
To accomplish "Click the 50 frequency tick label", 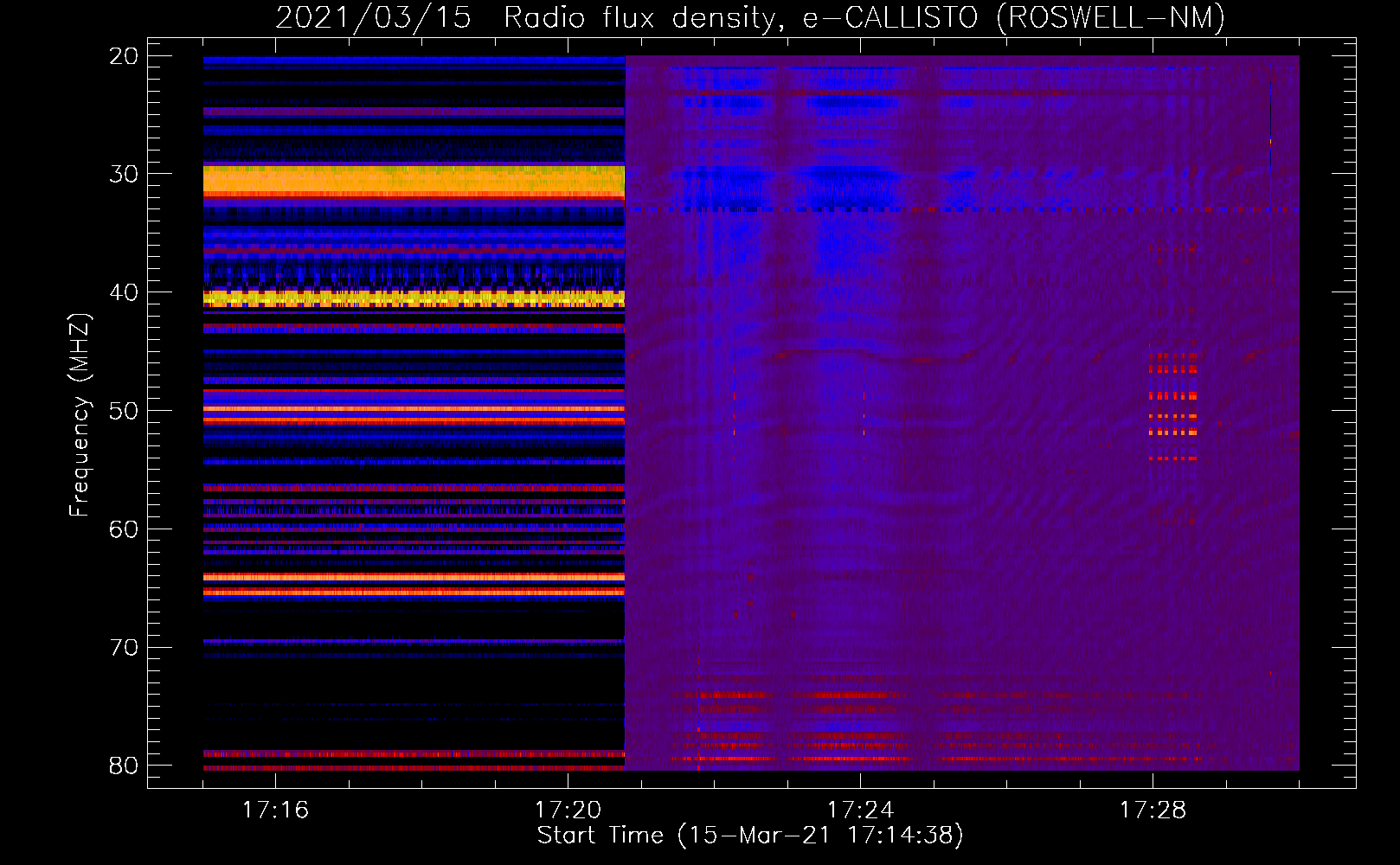I will (124, 411).
